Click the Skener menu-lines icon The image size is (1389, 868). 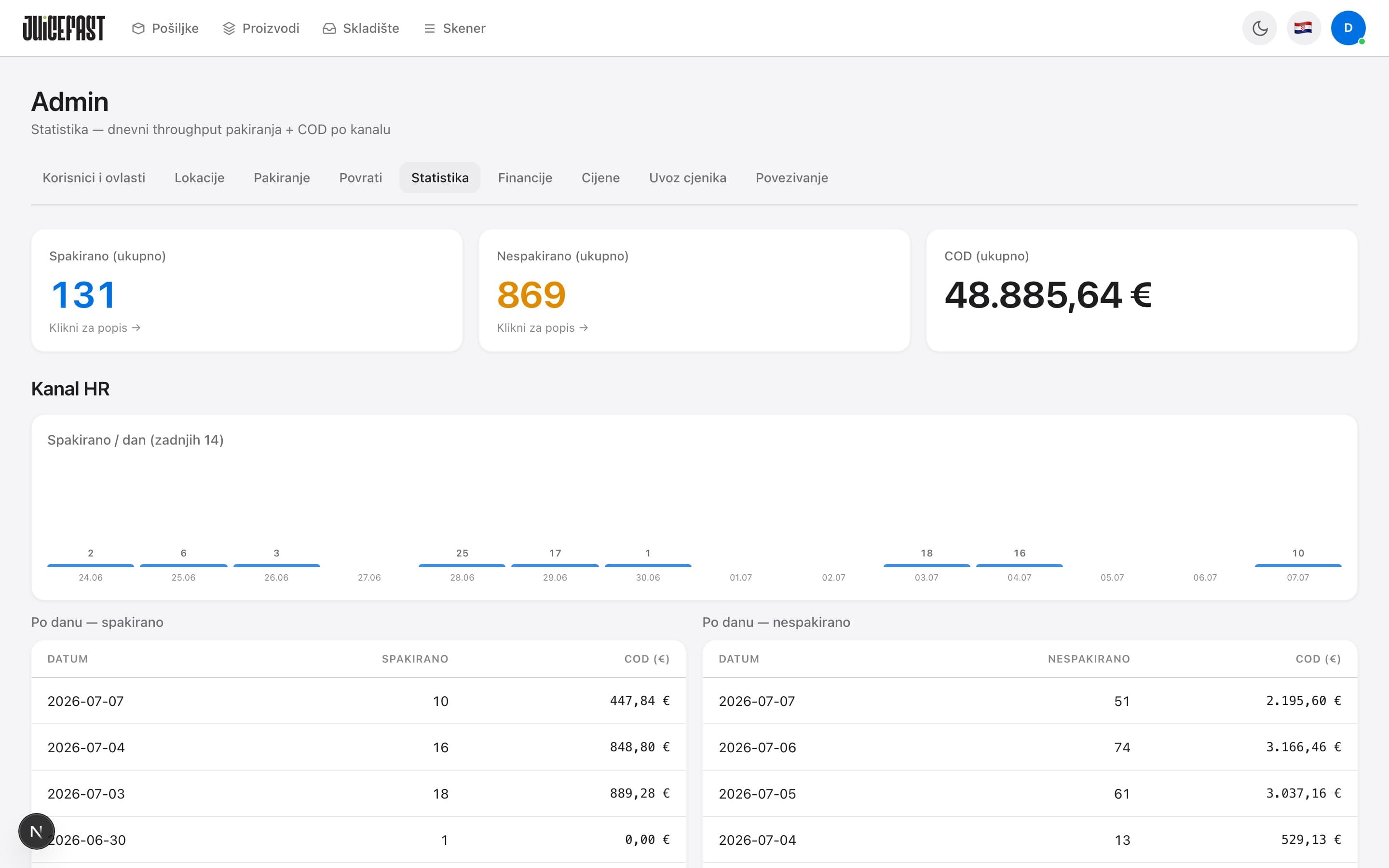coord(429,28)
